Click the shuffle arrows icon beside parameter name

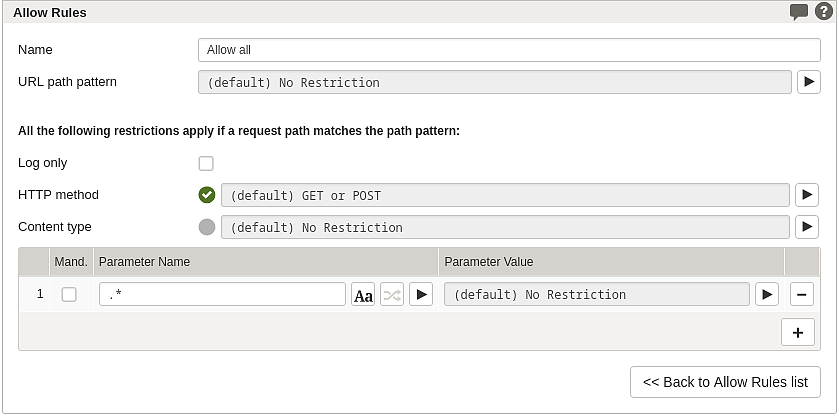tap(392, 294)
